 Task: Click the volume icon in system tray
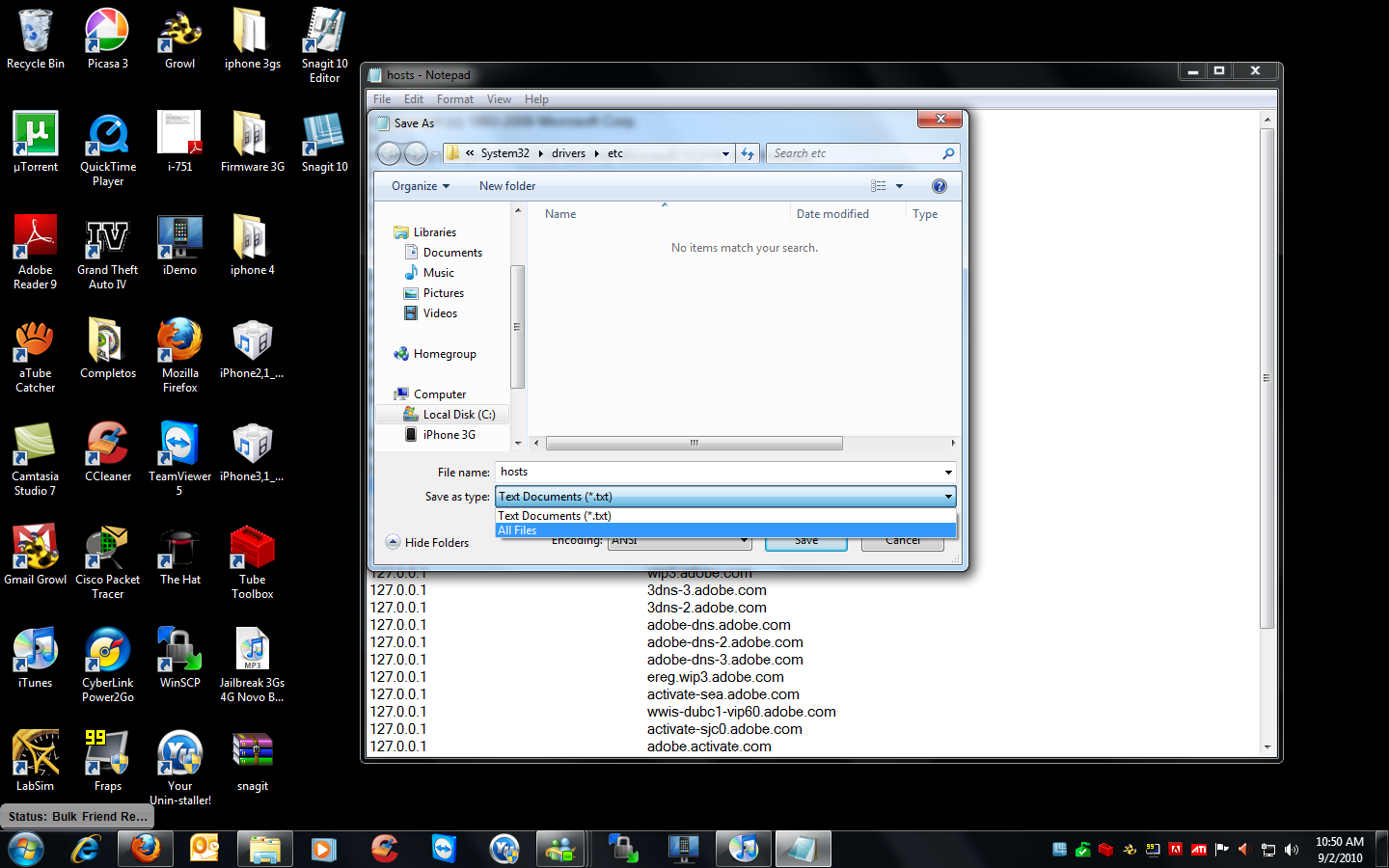pos(1293,850)
